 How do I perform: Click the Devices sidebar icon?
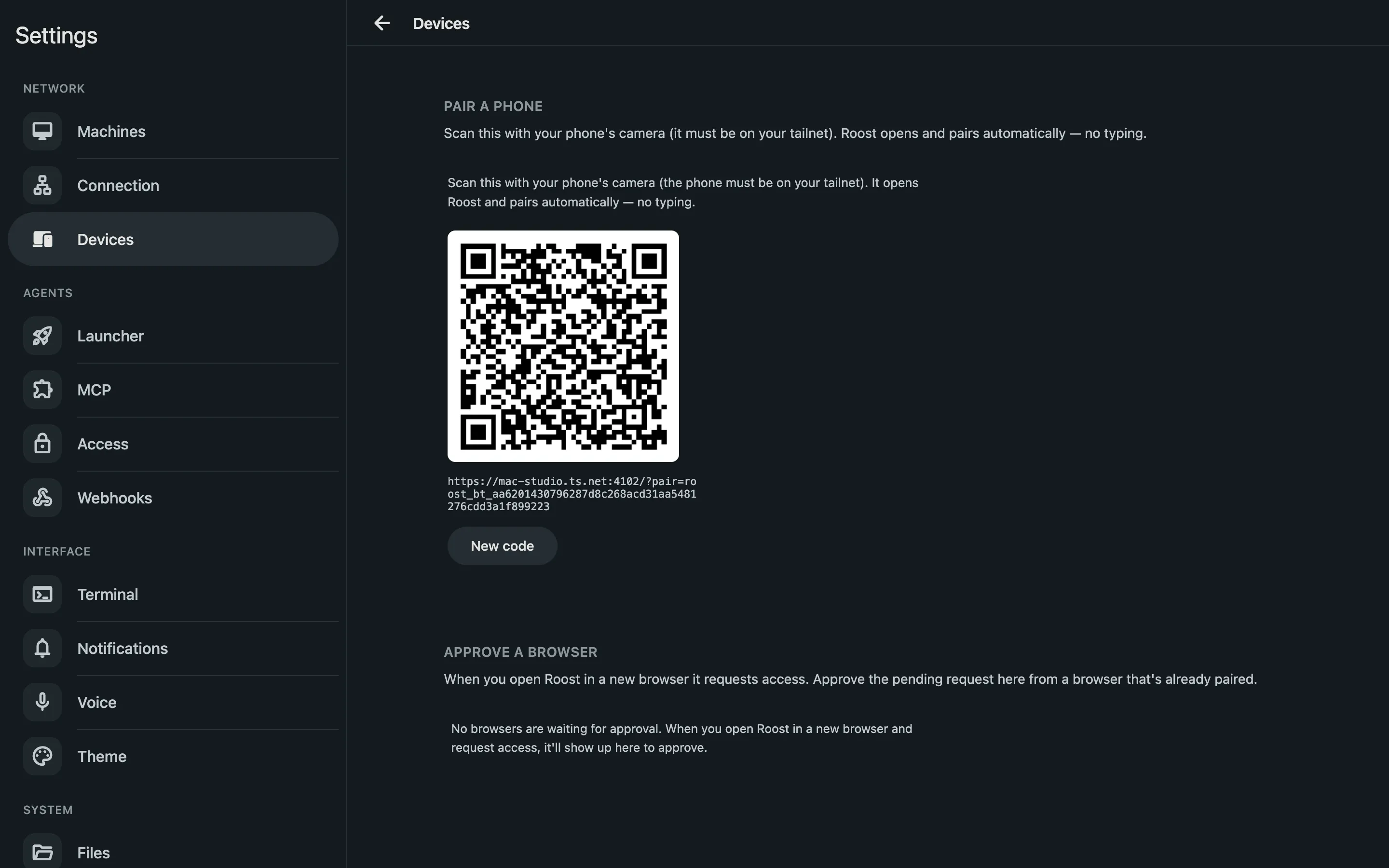click(x=42, y=239)
